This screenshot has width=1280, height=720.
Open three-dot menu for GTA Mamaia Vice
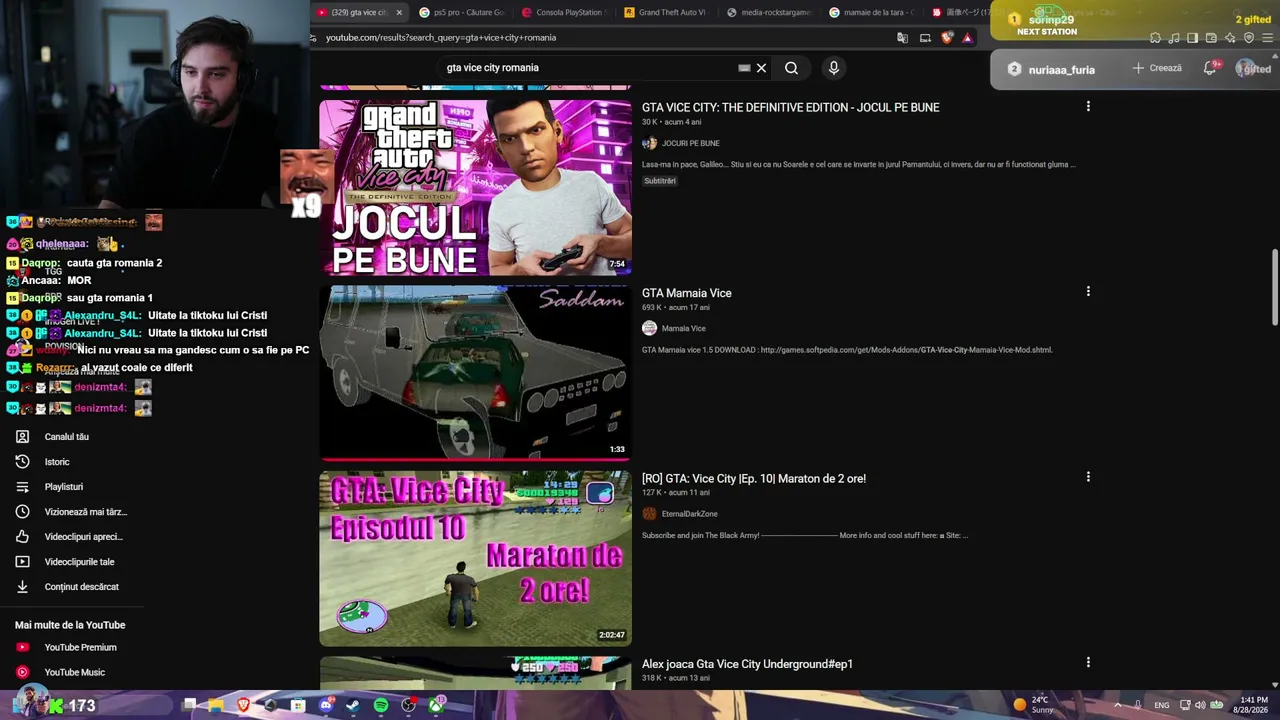(x=1088, y=291)
